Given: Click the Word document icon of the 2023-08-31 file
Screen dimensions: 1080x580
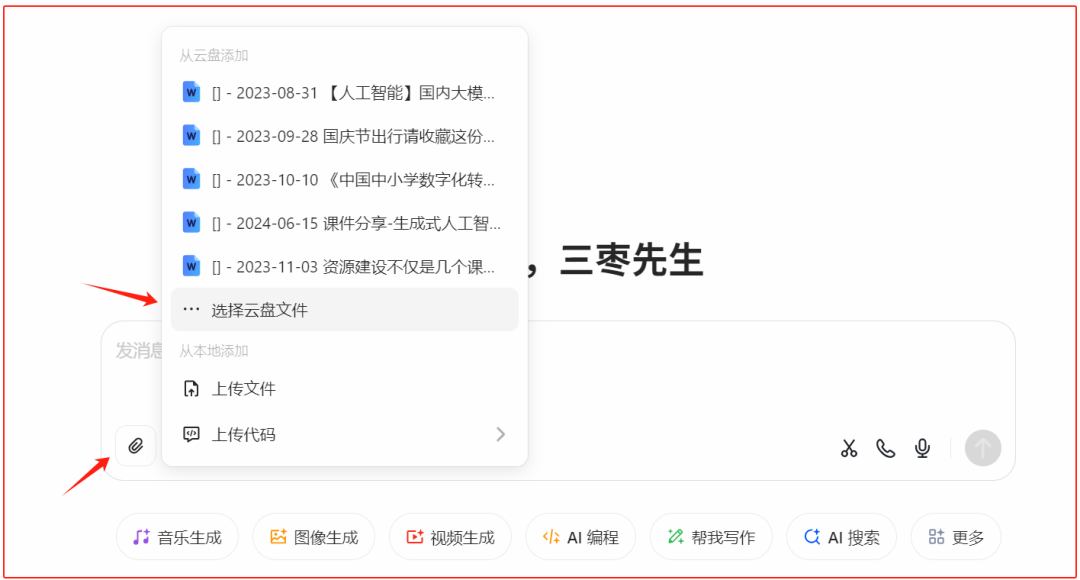Looking at the screenshot, I should [190, 91].
